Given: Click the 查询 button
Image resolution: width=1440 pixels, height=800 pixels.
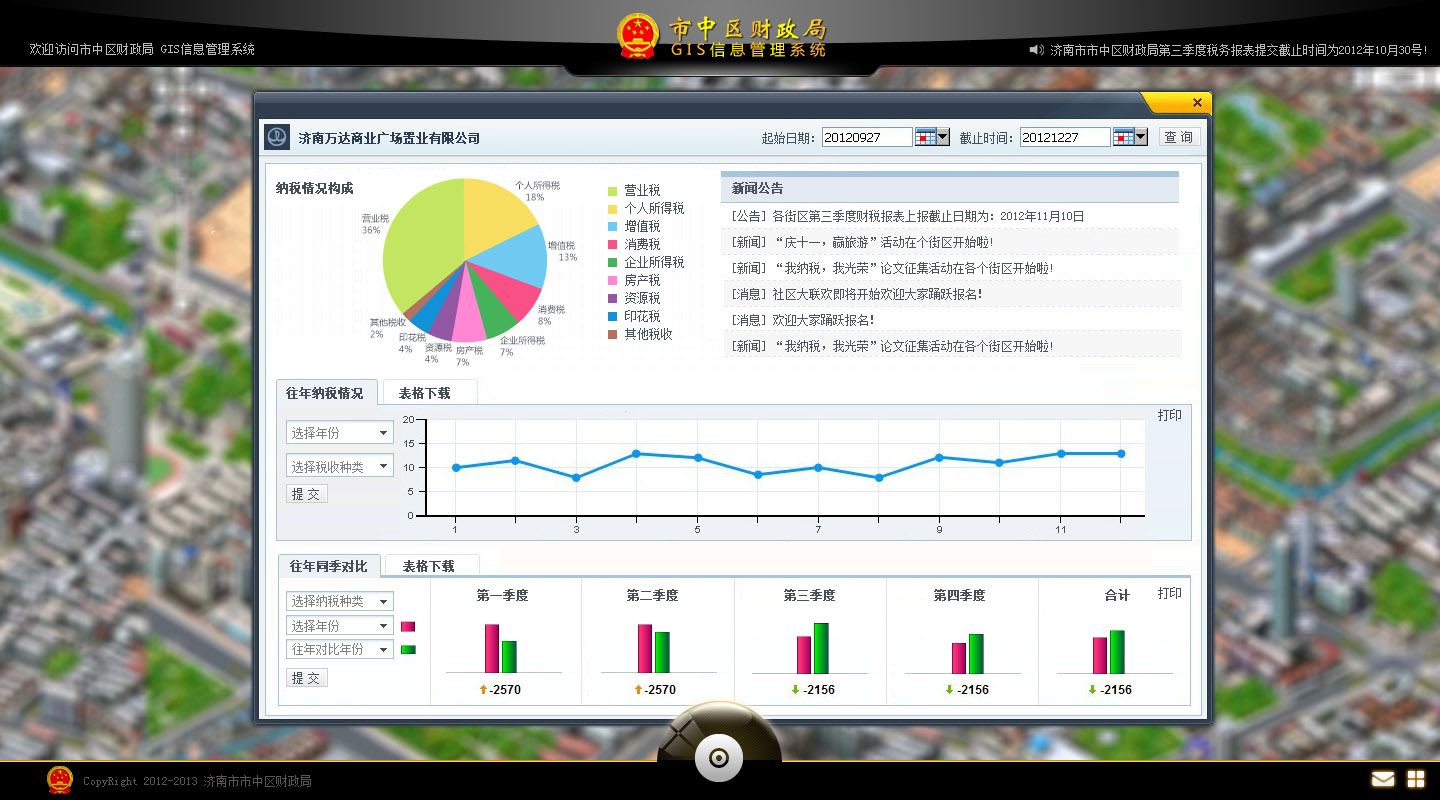Looking at the screenshot, I should tap(1179, 137).
